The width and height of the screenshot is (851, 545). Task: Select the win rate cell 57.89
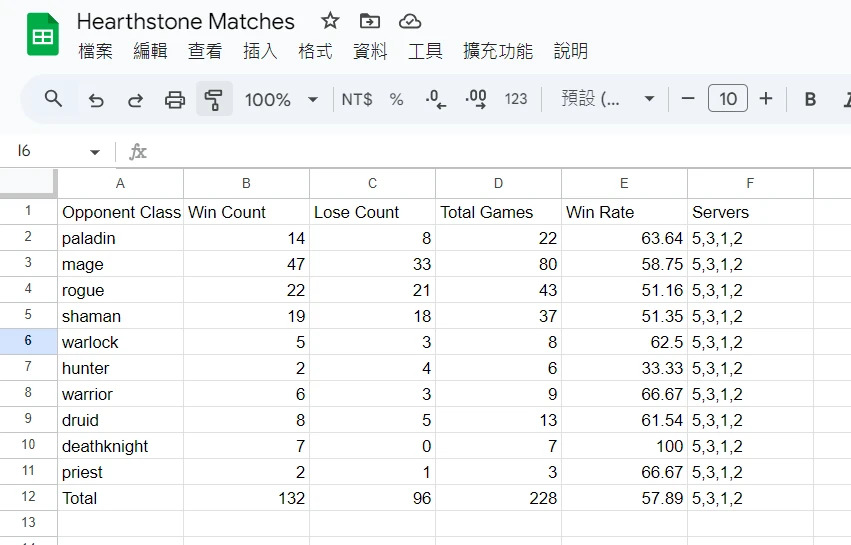(x=624, y=498)
